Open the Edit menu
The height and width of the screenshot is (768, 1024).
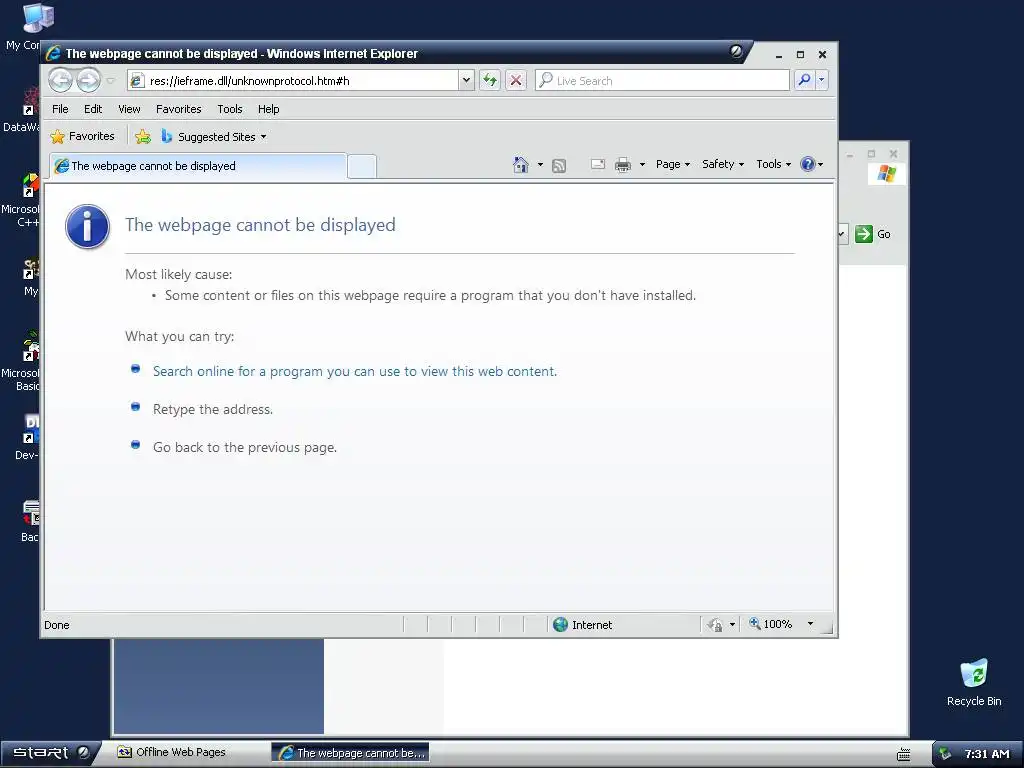(93, 109)
